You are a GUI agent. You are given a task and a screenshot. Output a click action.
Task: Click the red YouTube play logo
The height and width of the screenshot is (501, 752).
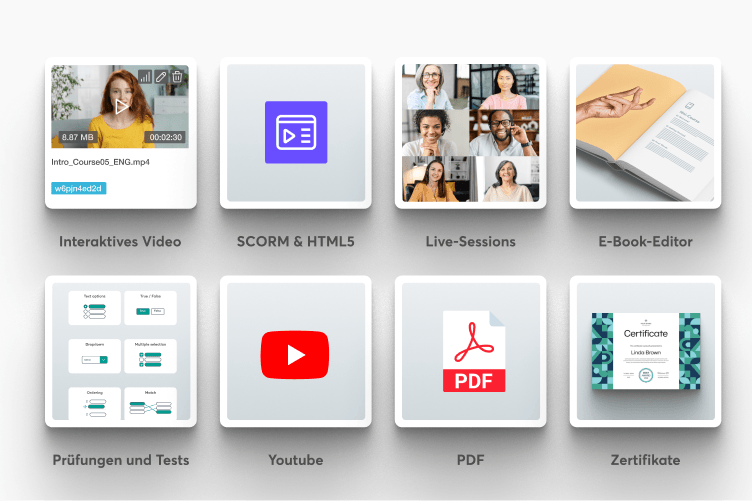pyautogui.click(x=295, y=355)
